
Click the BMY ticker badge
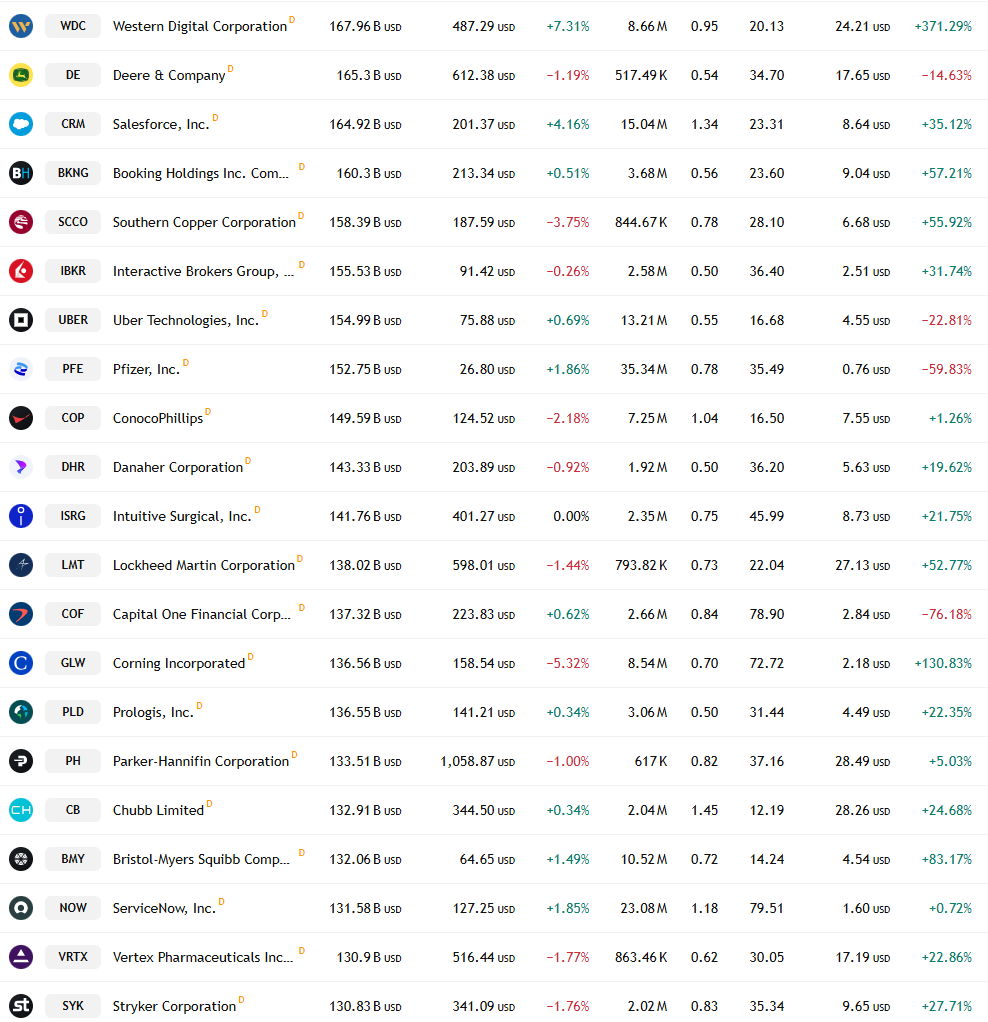(73, 859)
